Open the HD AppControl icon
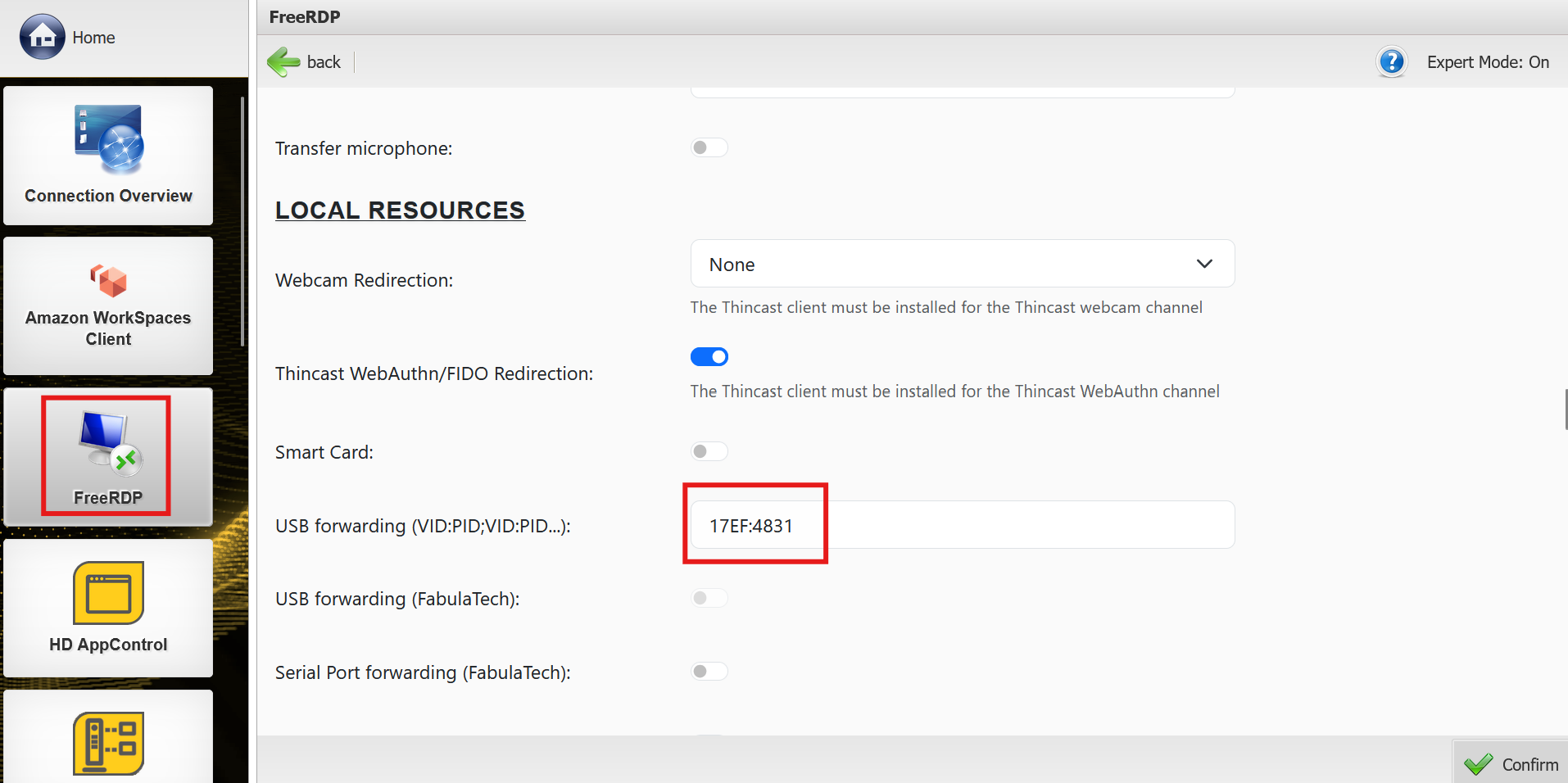Image resolution: width=1568 pixels, height=783 pixels. [x=108, y=593]
